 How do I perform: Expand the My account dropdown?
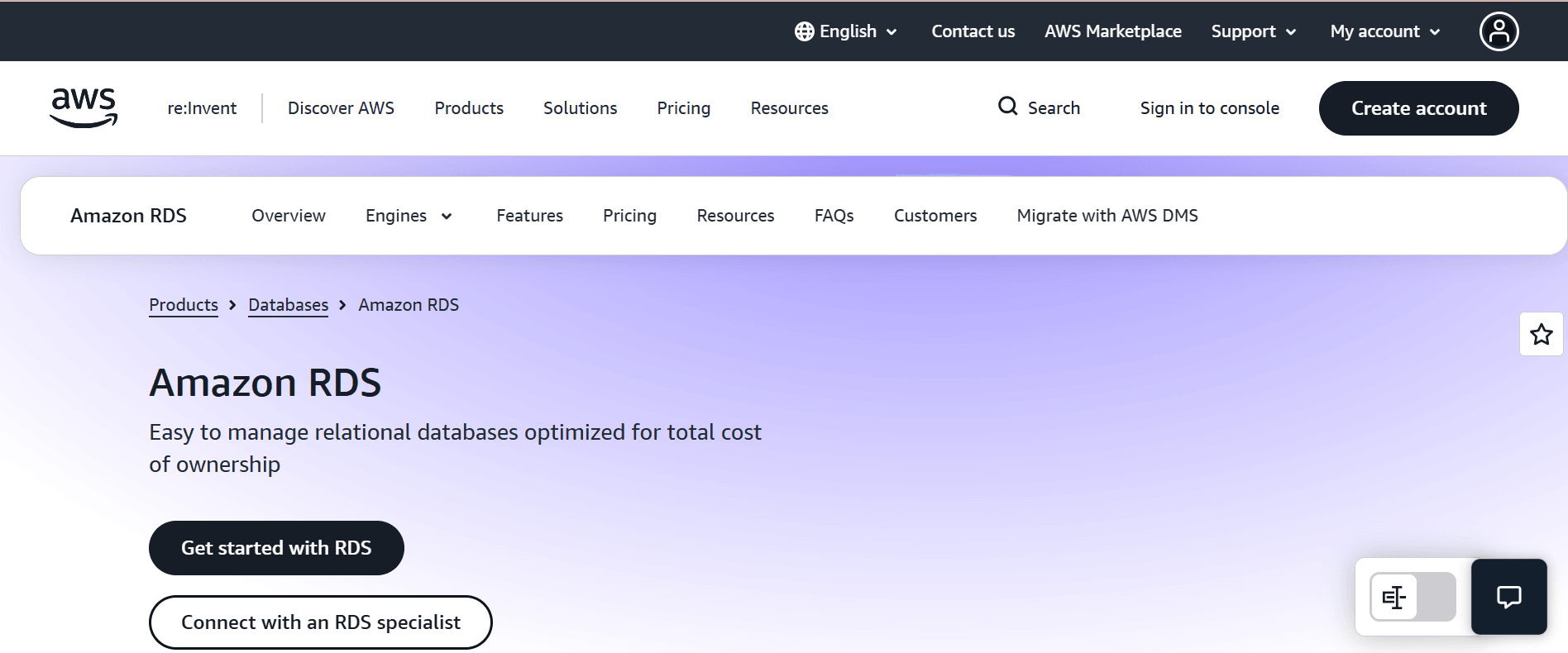(1385, 31)
